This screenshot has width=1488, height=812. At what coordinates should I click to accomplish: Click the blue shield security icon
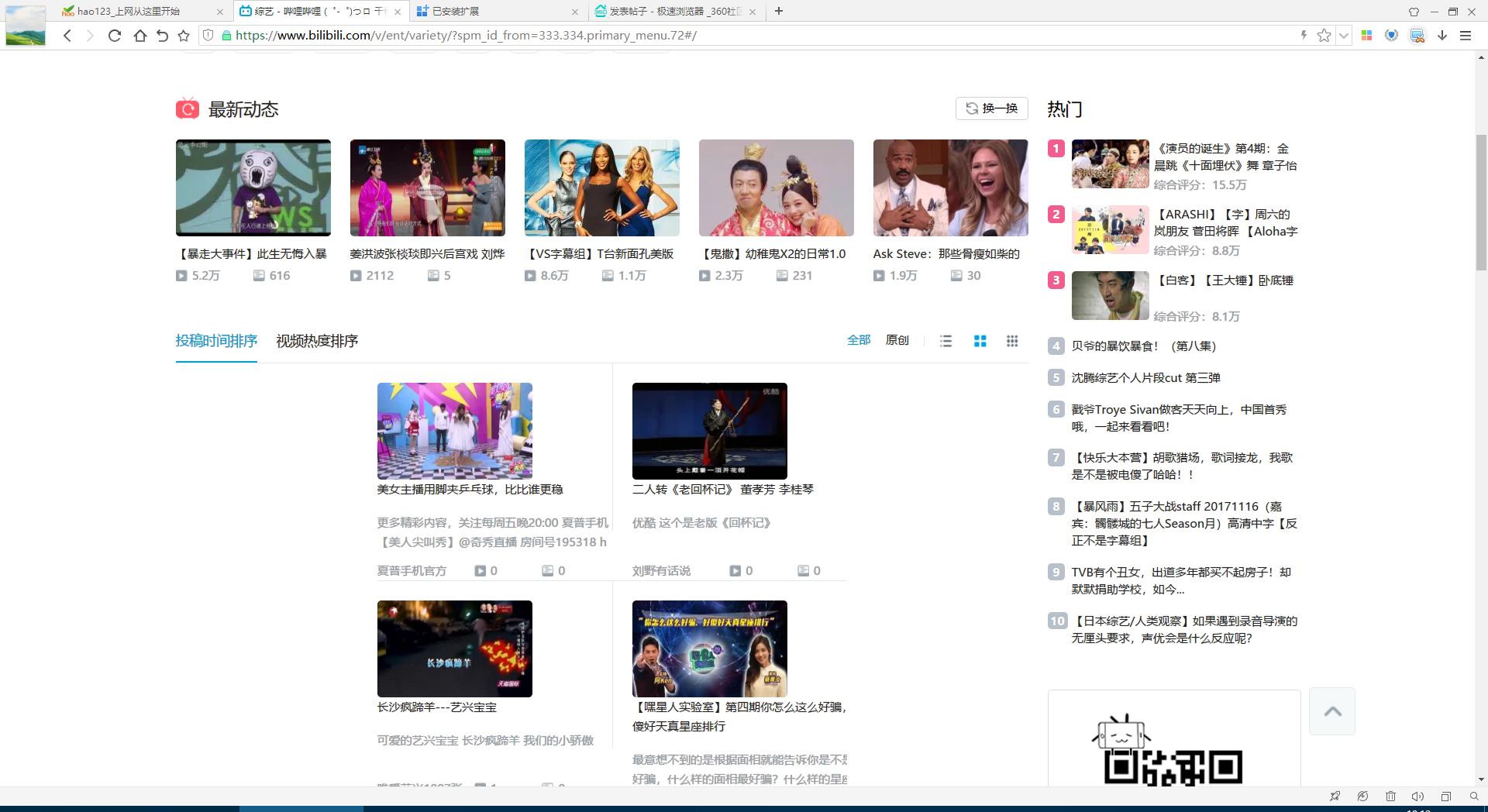(x=1392, y=35)
